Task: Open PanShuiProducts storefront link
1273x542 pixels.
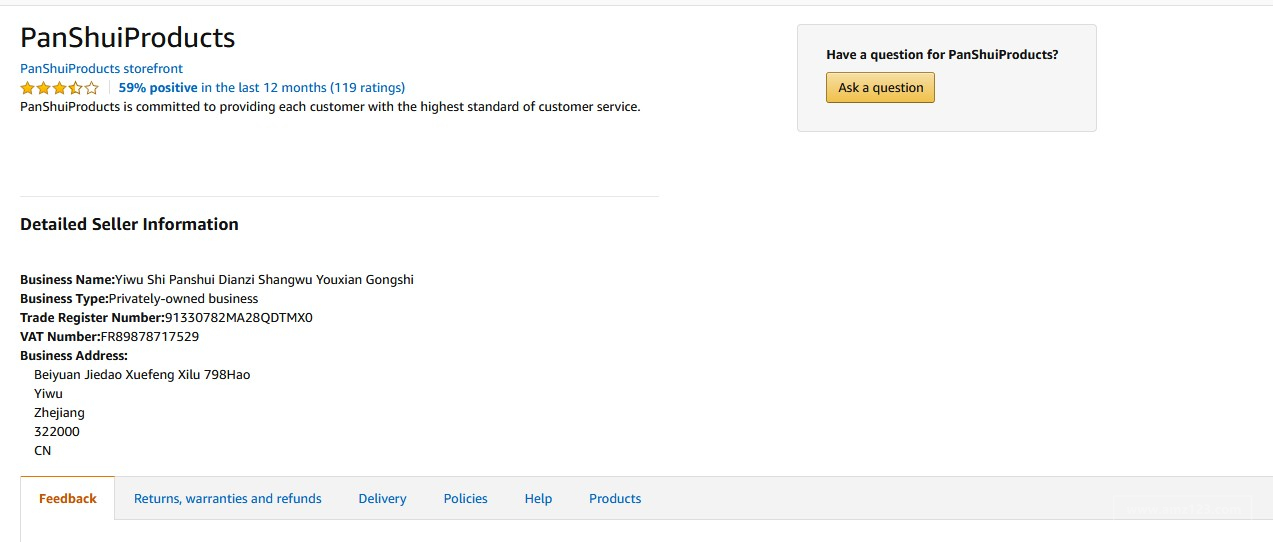Action: [x=101, y=69]
